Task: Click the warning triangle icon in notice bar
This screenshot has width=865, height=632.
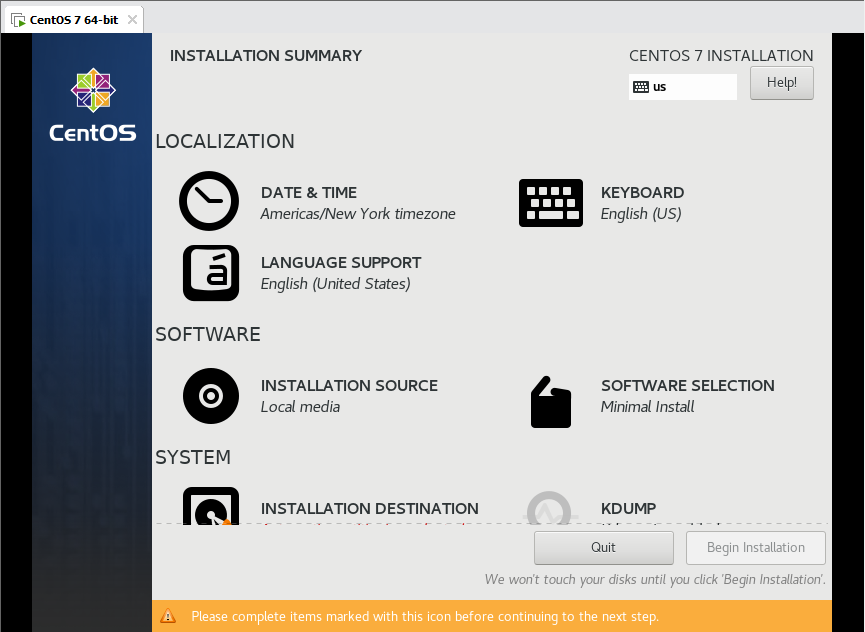Action: [168, 616]
